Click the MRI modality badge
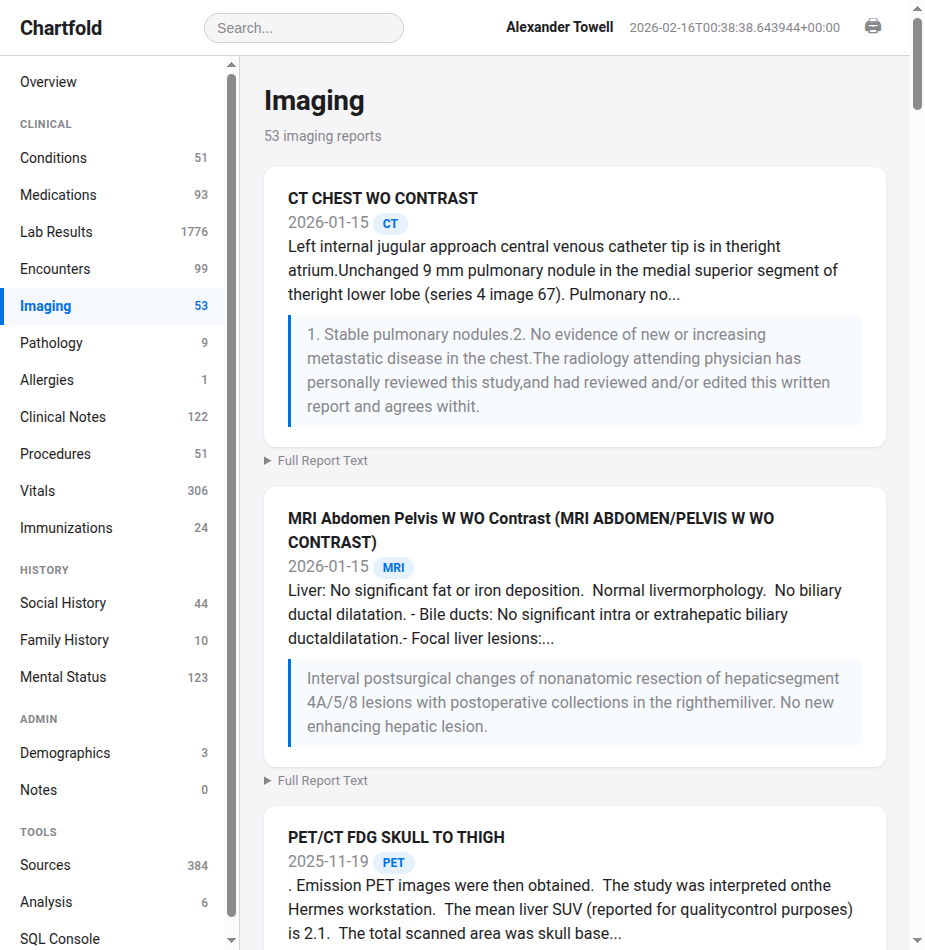Image resolution: width=925 pixels, height=950 pixels. coord(393,567)
